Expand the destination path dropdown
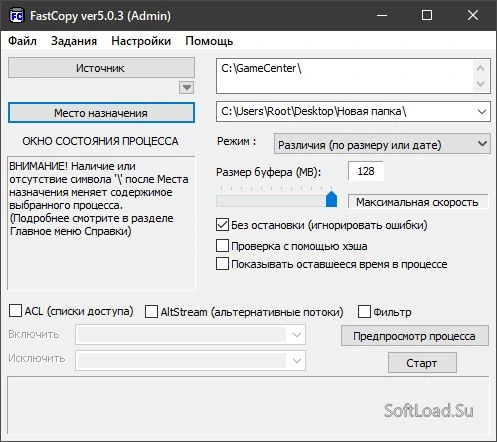This screenshot has width=497, height=442. [x=482, y=112]
